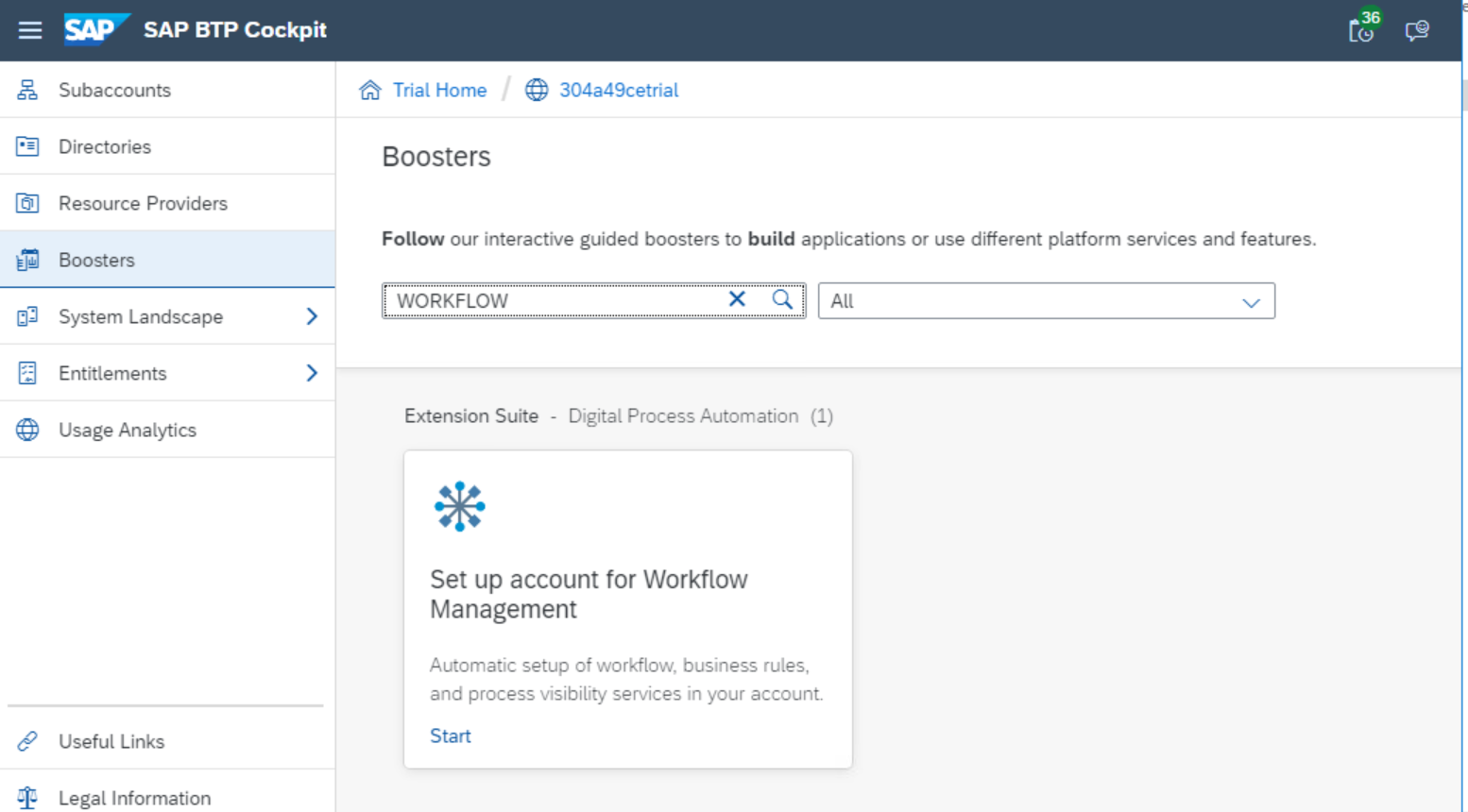Open the 304a49cetrial breadcrumb link
Image resolution: width=1468 pixels, height=812 pixels.
(619, 90)
